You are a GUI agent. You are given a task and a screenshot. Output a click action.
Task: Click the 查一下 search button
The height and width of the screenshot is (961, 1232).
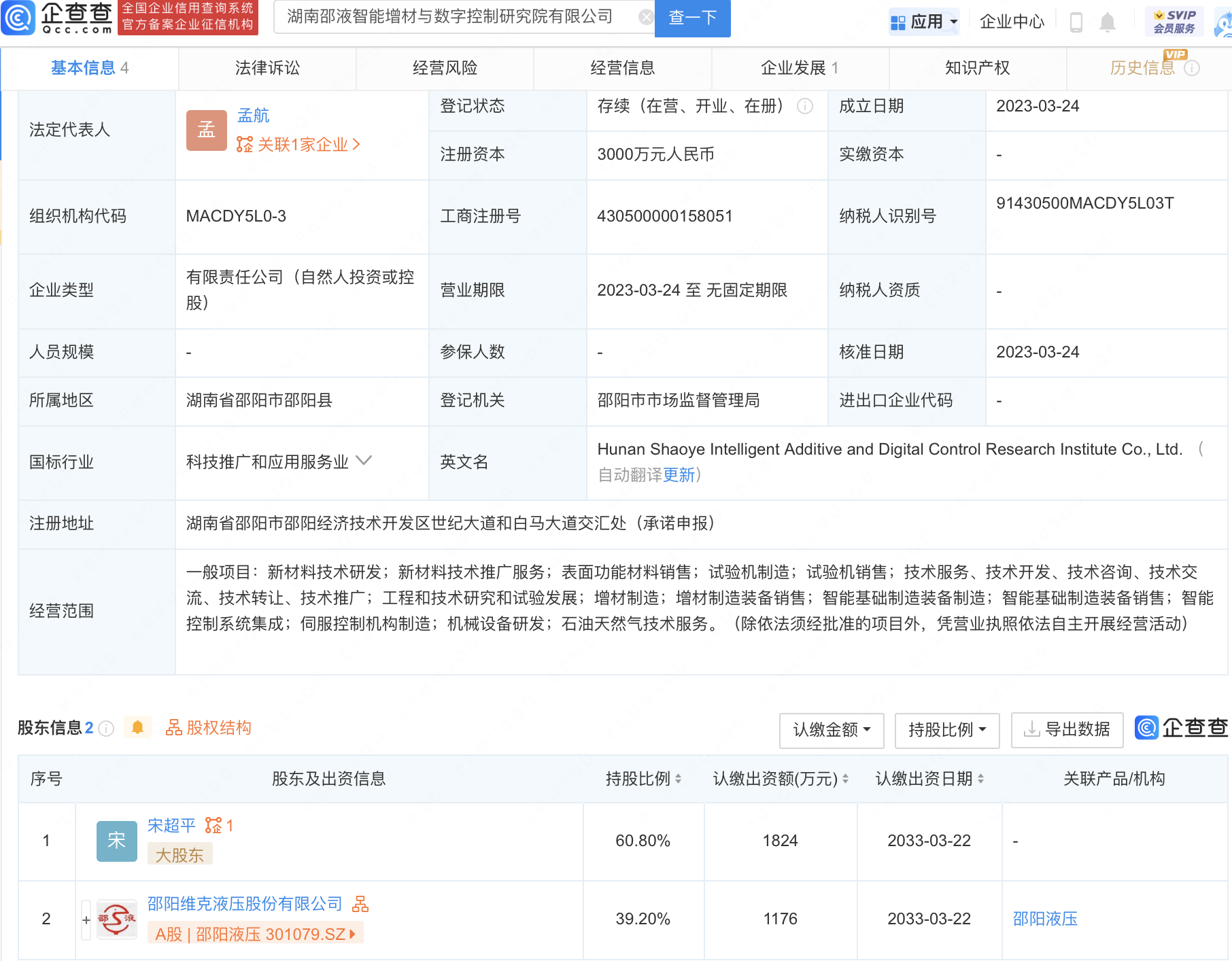pos(692,18)
